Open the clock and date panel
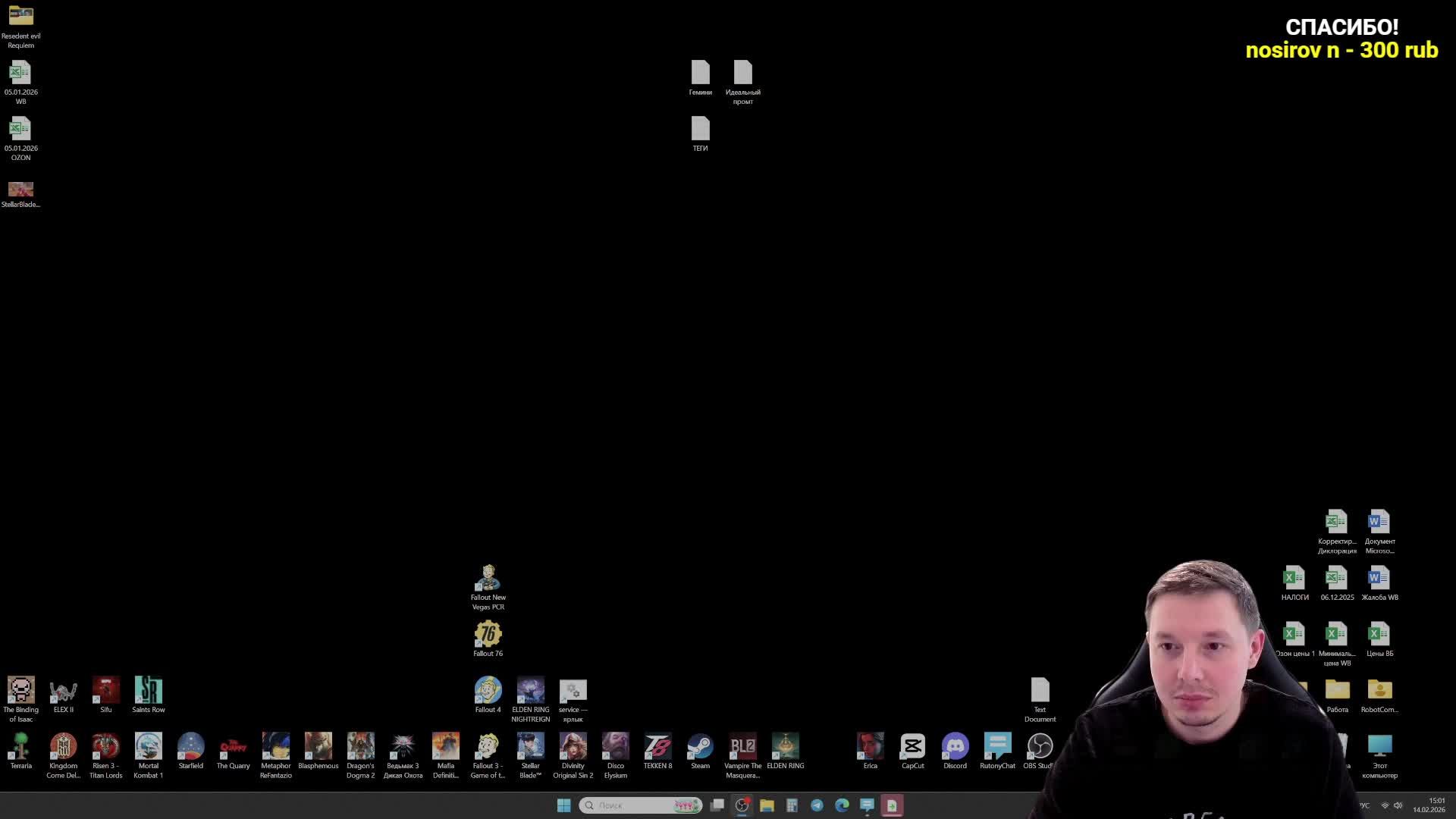 tap(1429, 805)
